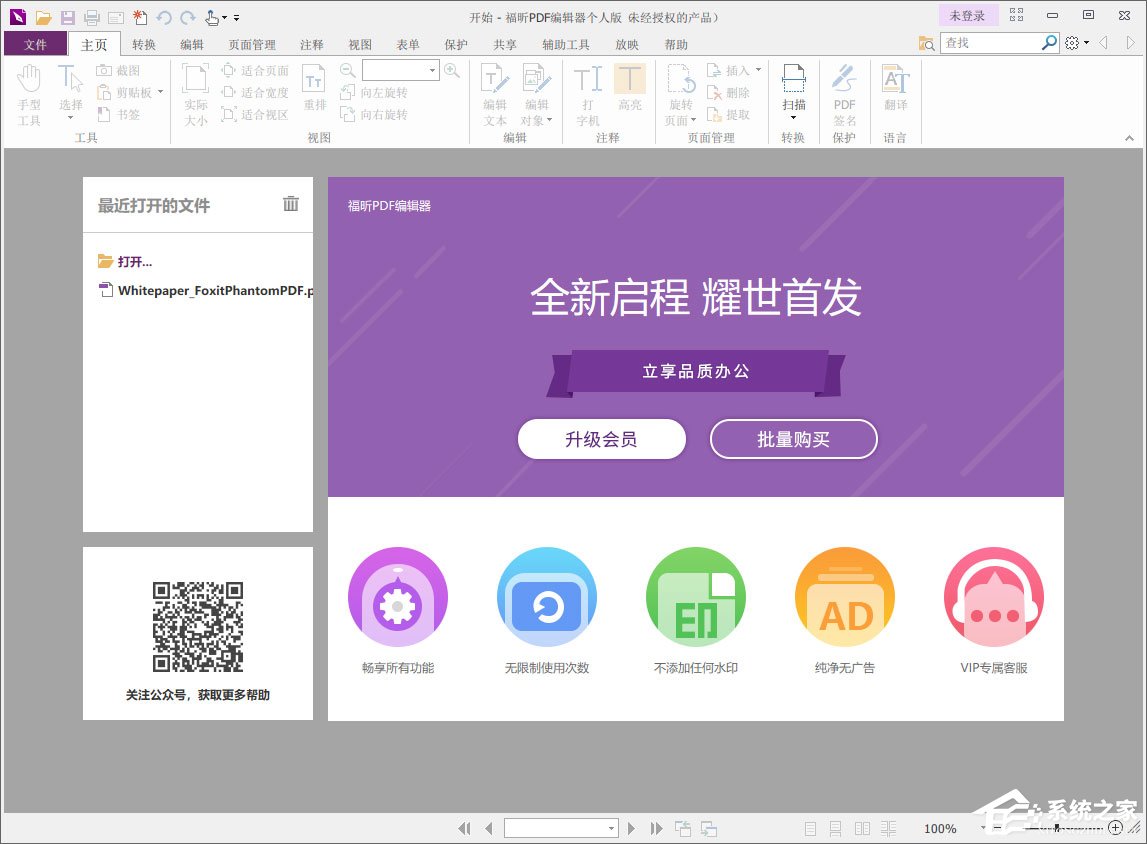Viewport: 1147px width, 844px height.
Task: Open the Scan (扫描) dropdown menu
Action: [793, 118]
